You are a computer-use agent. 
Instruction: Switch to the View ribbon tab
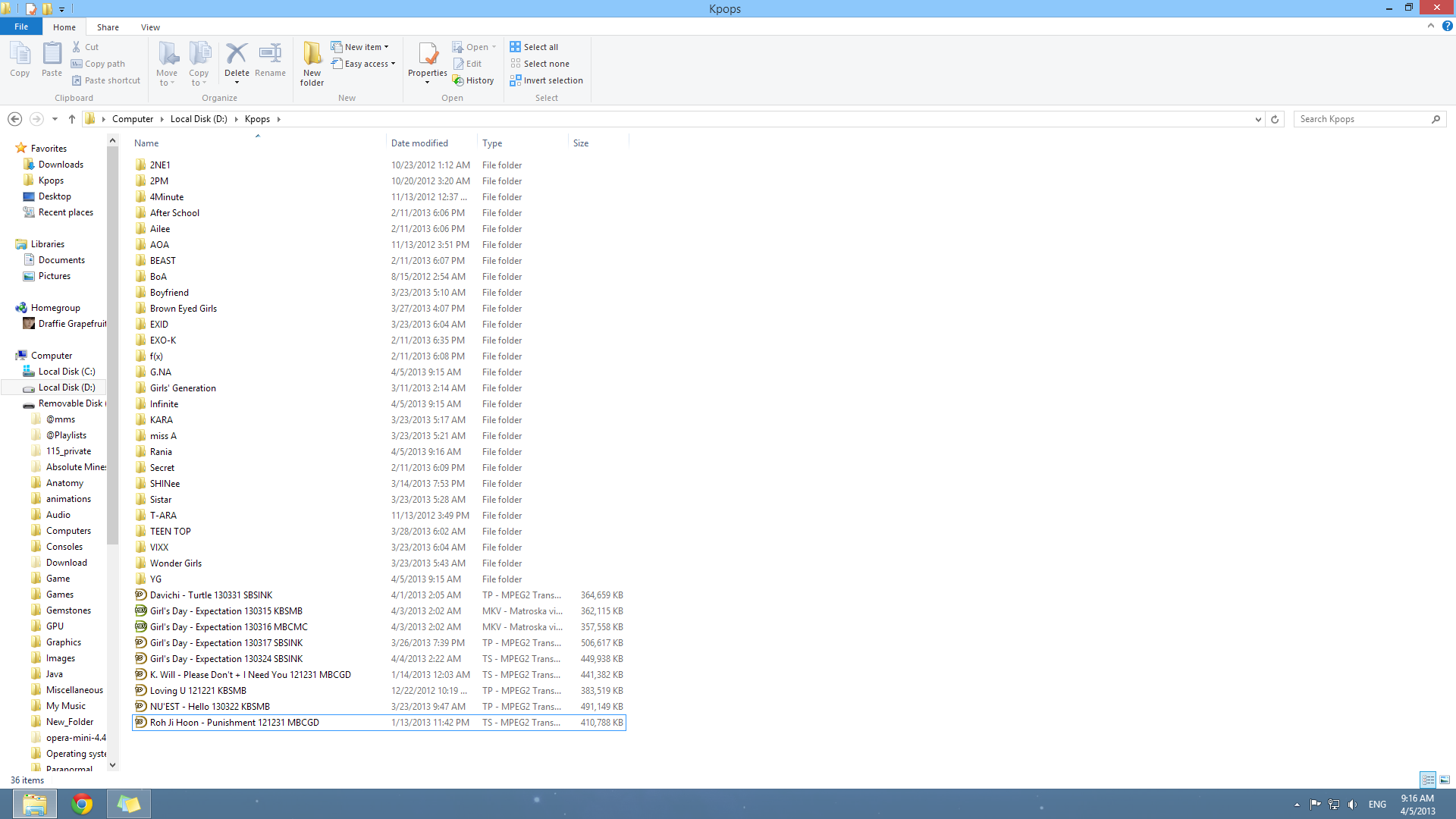pyautogui.click(x=150, y=27)
